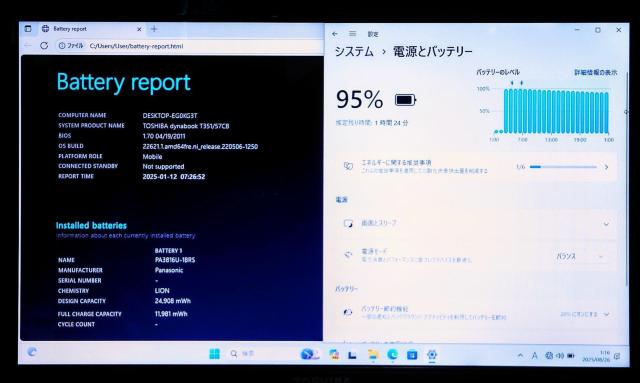
Task: Select the Battery report tab
Action: point(92,29)
